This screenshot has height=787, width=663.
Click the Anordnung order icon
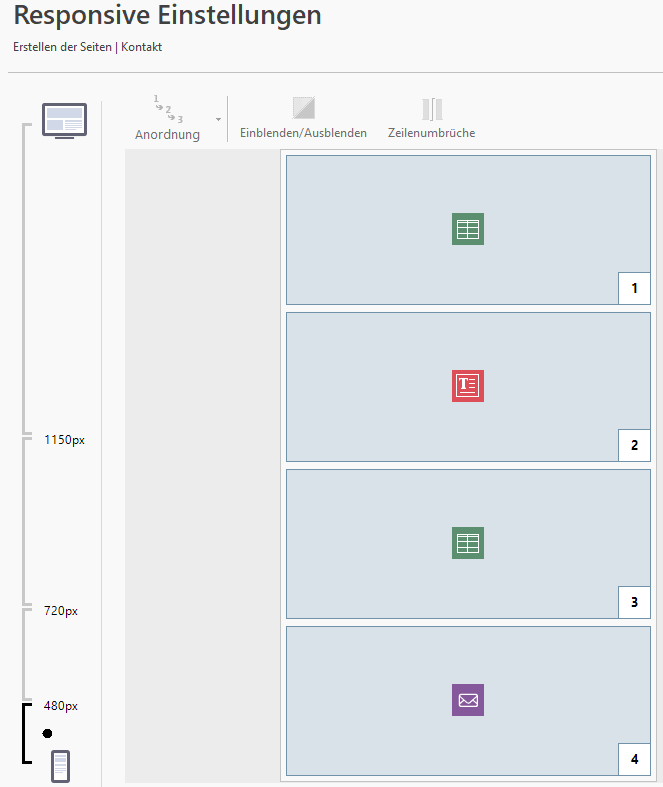coord(167,110)
